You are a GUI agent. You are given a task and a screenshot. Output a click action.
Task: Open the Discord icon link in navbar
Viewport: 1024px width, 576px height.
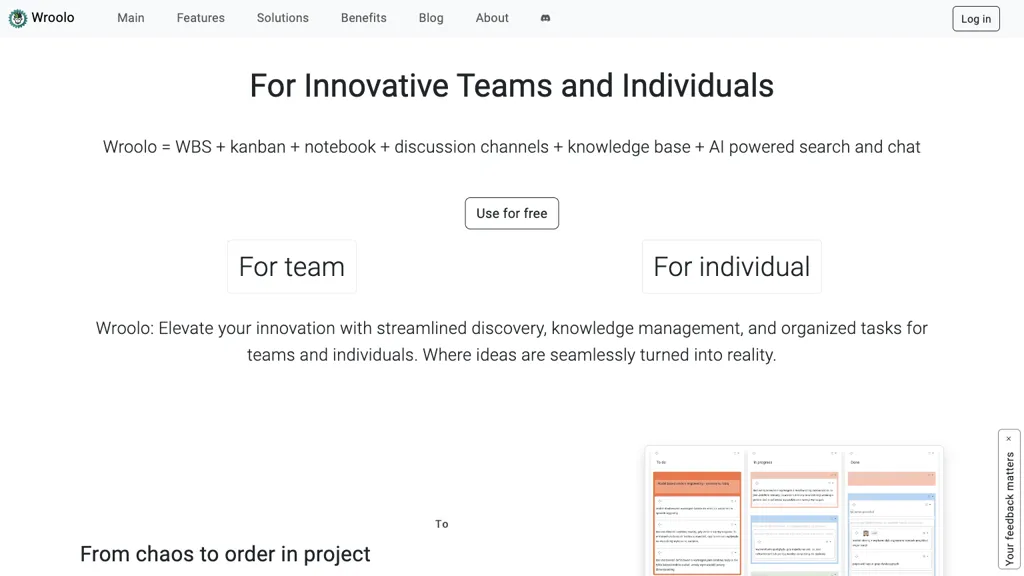coord(545,18)
